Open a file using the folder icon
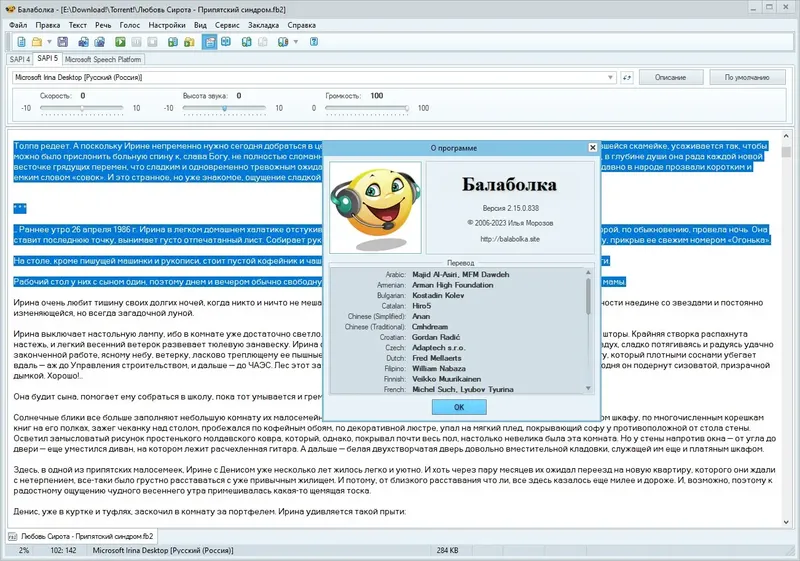800x561 pixels. point(37,42)
